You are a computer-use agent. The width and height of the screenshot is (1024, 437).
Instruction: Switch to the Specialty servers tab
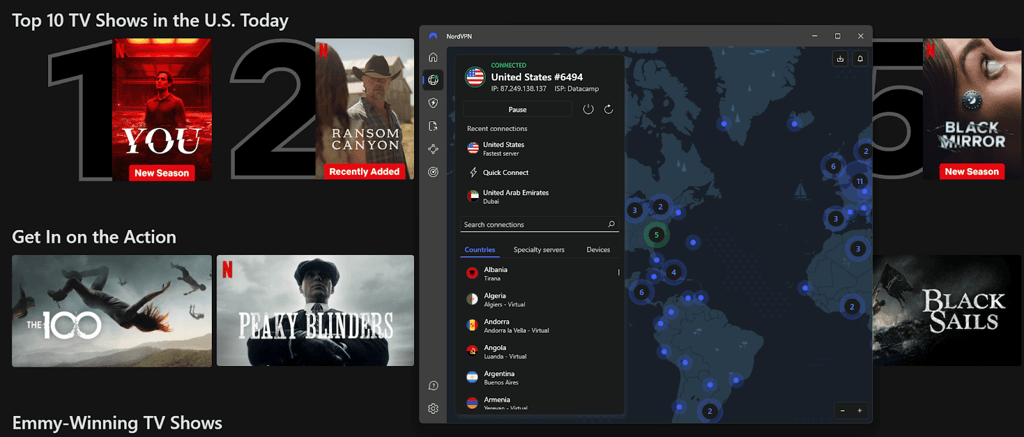point(539,250)
